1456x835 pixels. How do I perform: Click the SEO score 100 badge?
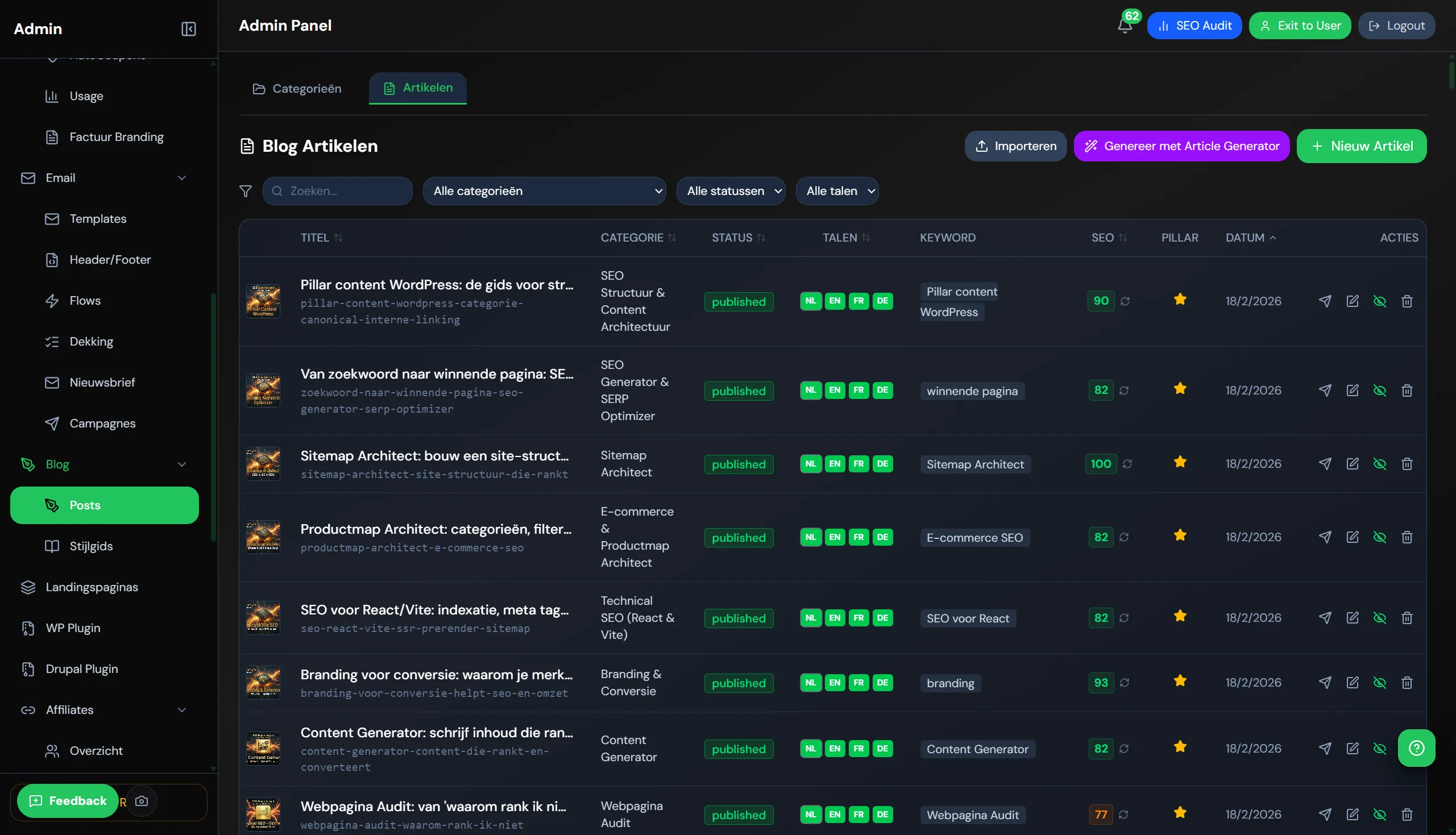point(1101,464)
